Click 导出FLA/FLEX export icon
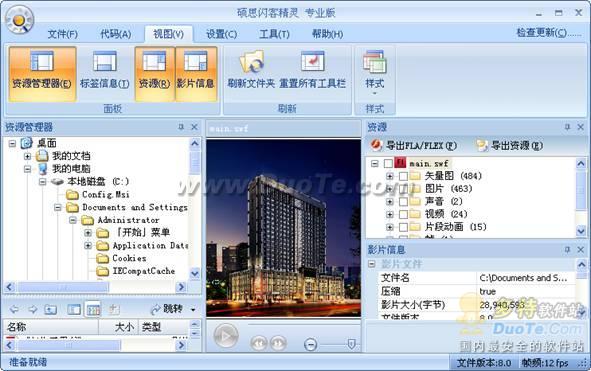Screen dimensions: 591x371 [376, 145]
